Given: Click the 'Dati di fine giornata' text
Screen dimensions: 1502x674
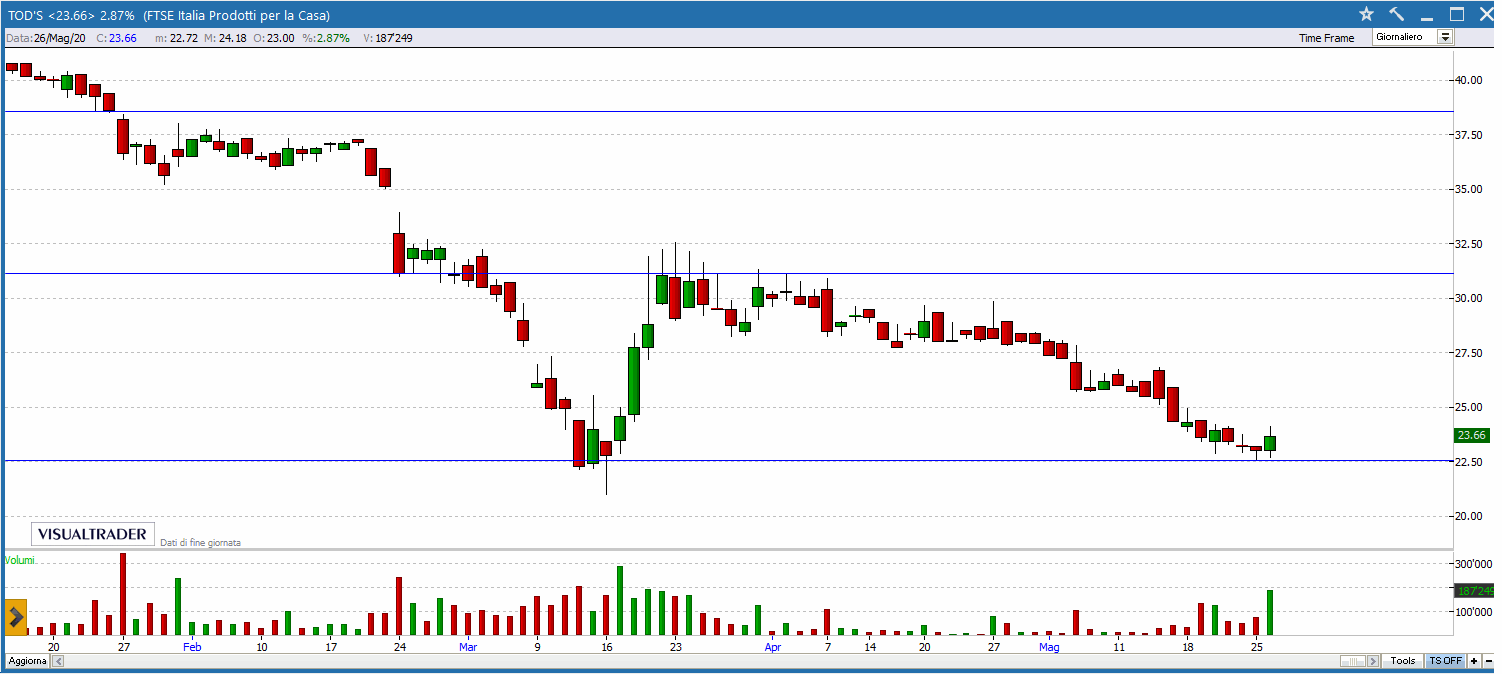Looking at the screenshot, I should pyautogui.click(x=201, y=542).
